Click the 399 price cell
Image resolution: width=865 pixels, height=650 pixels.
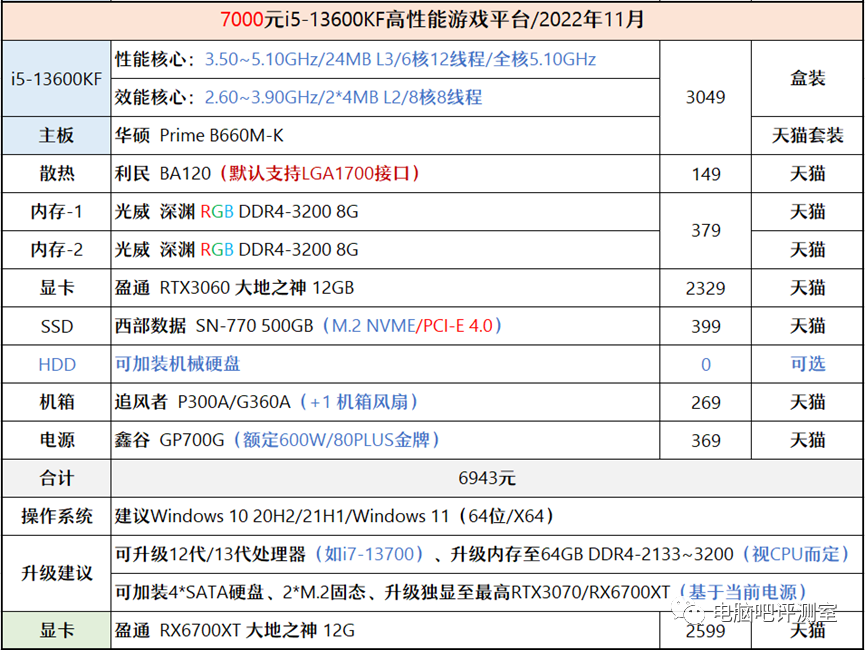click(706, 326)
